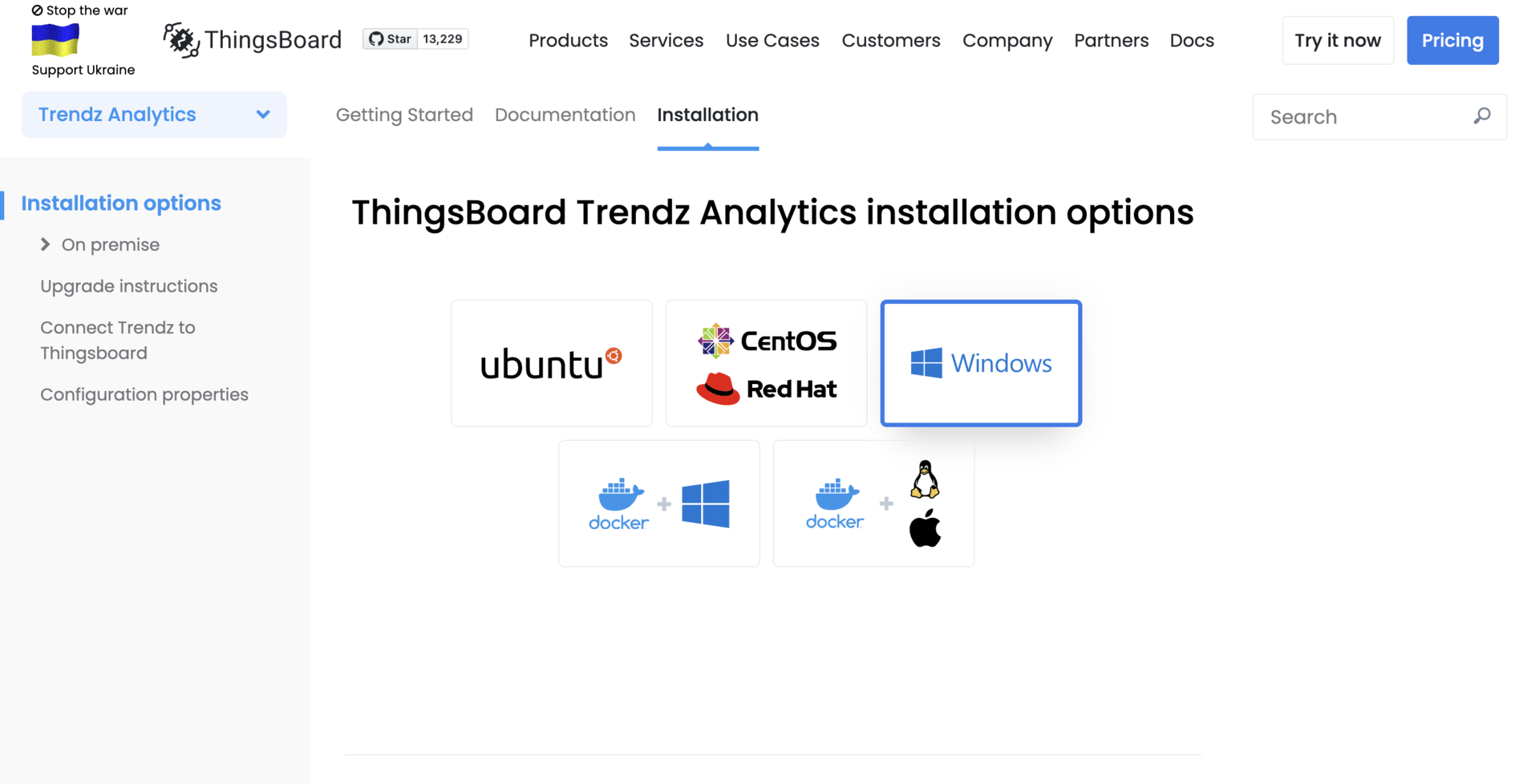Choose the CentOS and Red Hat card
This screenshot has width=1531, height=784.
pyautogui.click(x=767, y=363)
